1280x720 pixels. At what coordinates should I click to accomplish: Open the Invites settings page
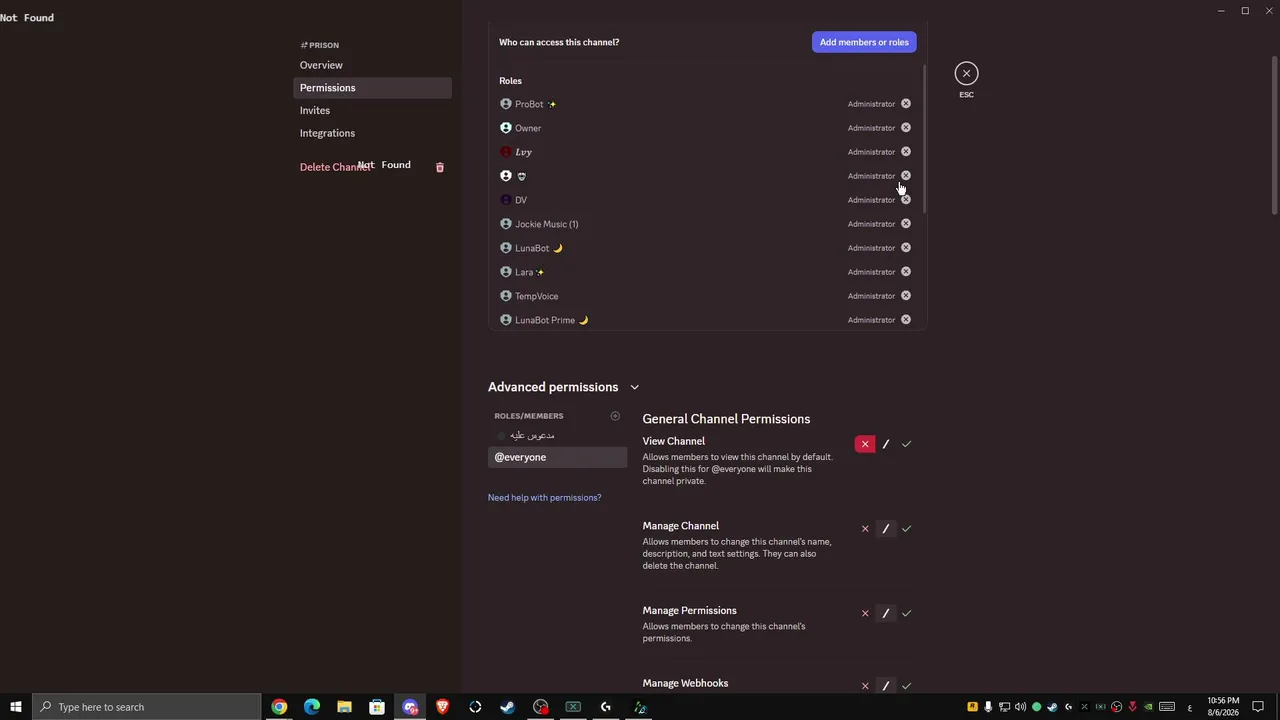pos(372,111)
